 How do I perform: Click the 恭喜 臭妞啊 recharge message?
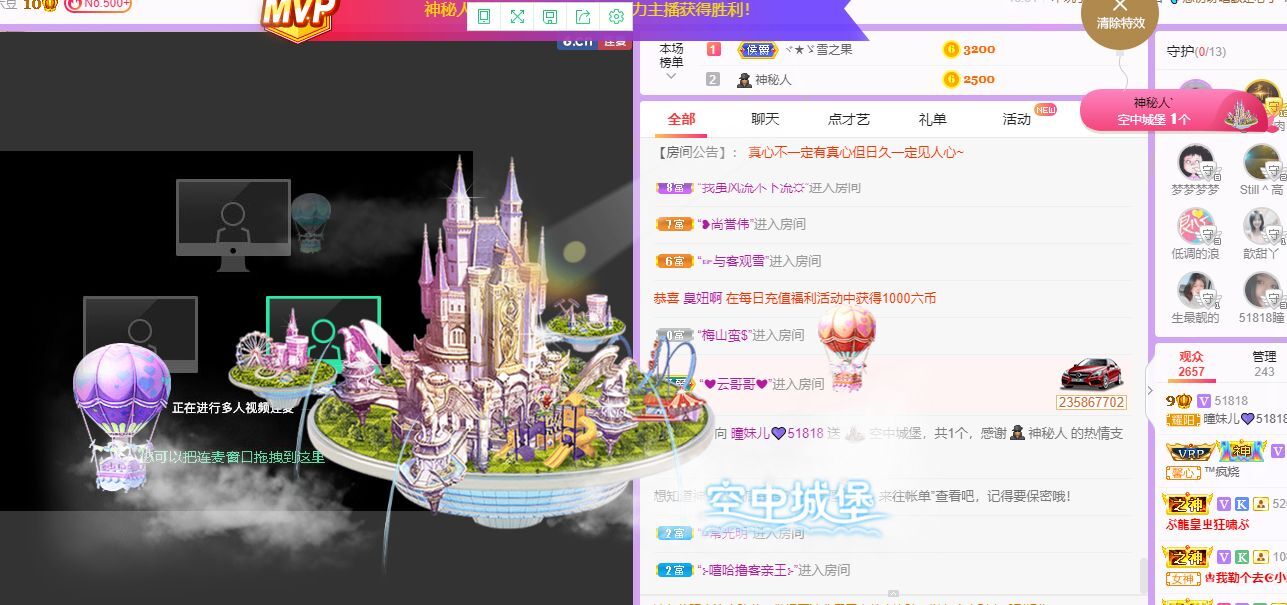click(795, 298)
